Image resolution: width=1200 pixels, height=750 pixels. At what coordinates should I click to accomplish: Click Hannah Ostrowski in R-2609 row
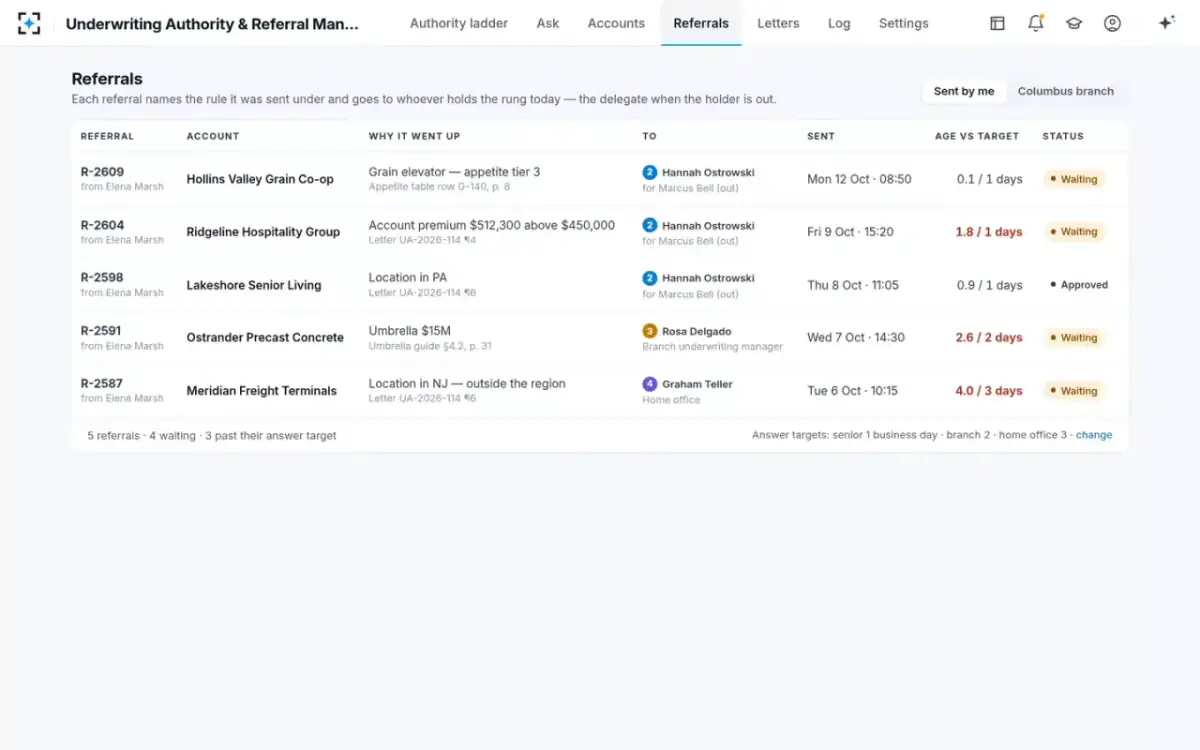(x=708, y=172)
